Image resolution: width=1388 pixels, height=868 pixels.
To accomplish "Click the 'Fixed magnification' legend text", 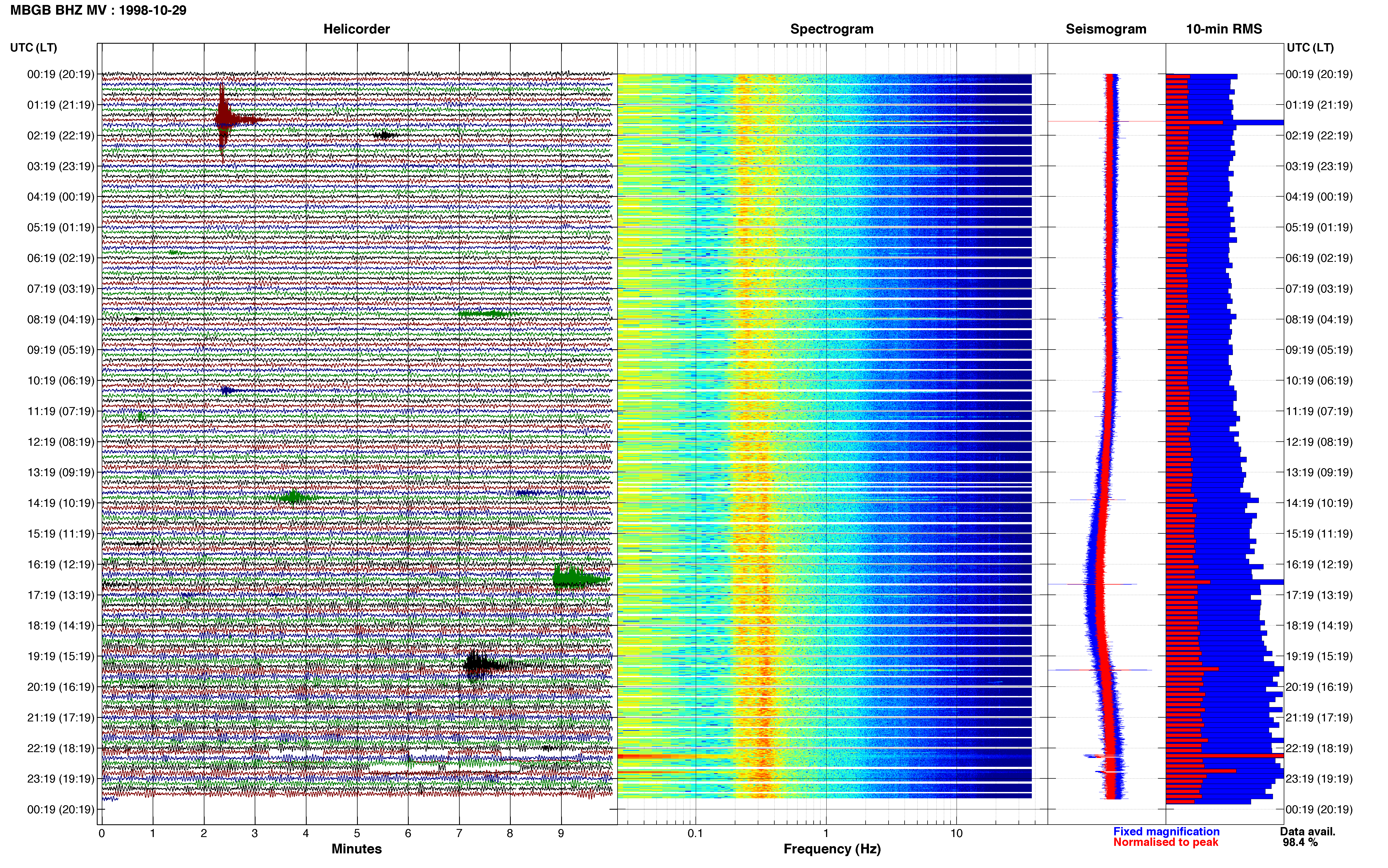I will [x=1166, y=831].
